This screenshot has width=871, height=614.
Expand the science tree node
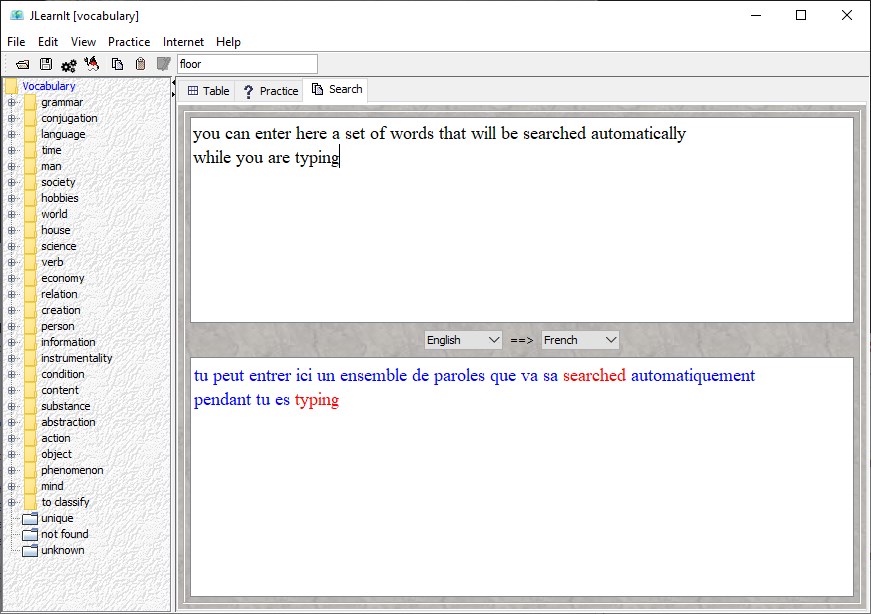click(11, 246)
